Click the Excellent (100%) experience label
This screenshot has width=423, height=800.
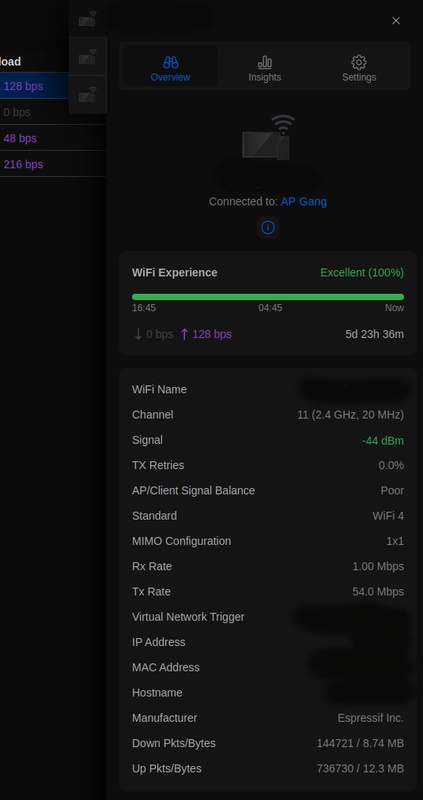(362, 272)
